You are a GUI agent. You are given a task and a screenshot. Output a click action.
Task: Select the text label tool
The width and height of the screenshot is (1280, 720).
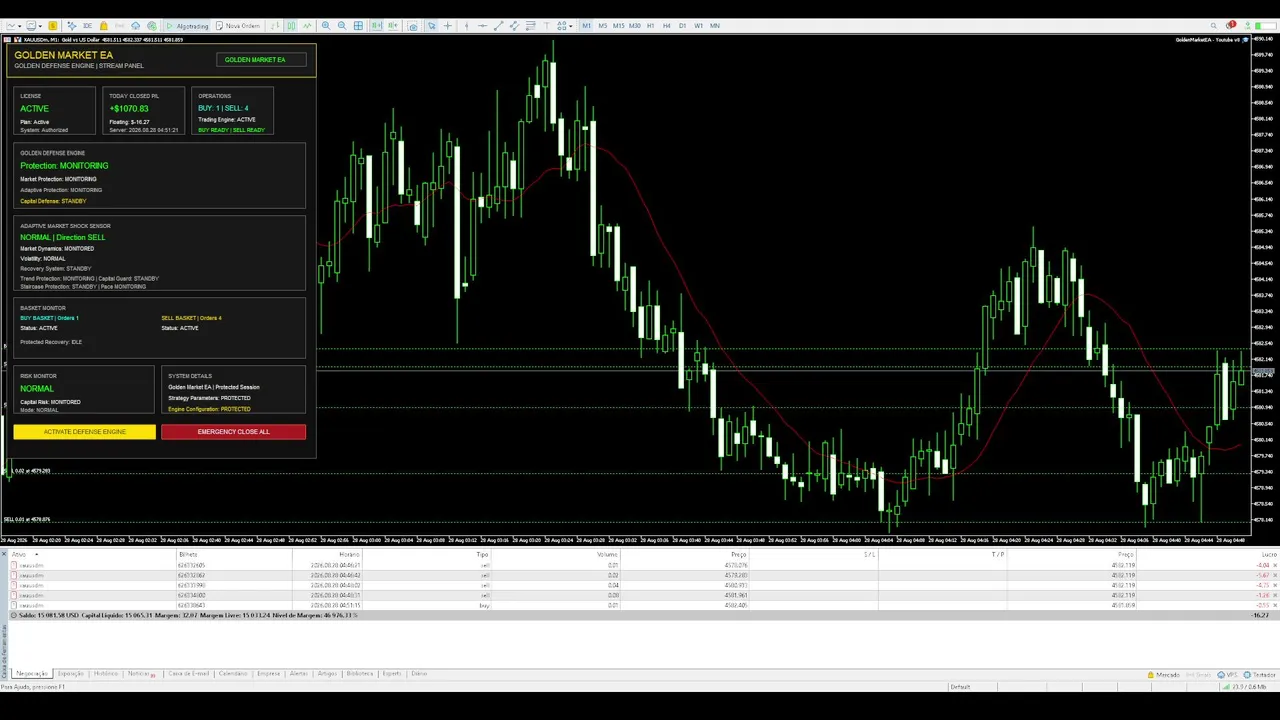[x=546, y=26]
